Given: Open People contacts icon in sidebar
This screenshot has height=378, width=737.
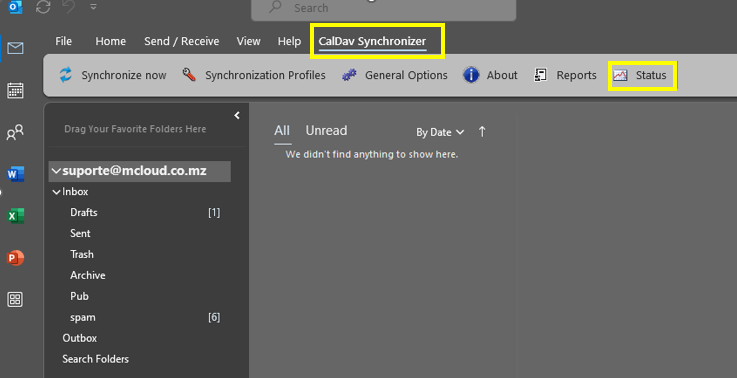Looking at the screenshot, I should point(15,133).
